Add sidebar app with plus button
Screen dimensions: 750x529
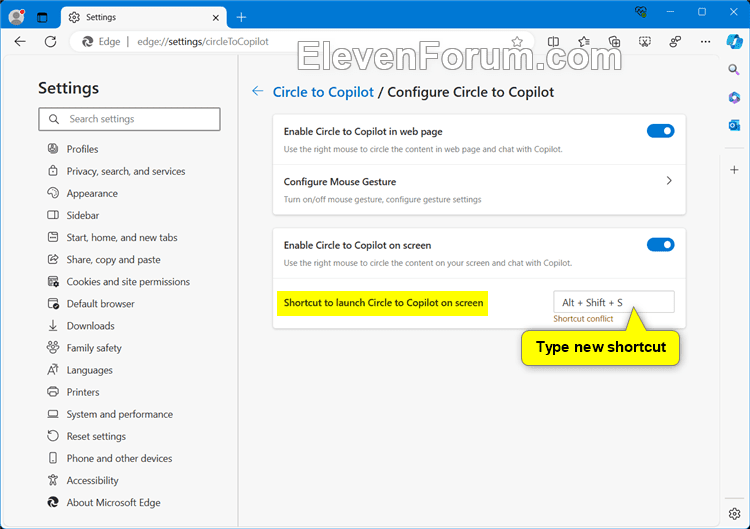(x=734, y=170)
